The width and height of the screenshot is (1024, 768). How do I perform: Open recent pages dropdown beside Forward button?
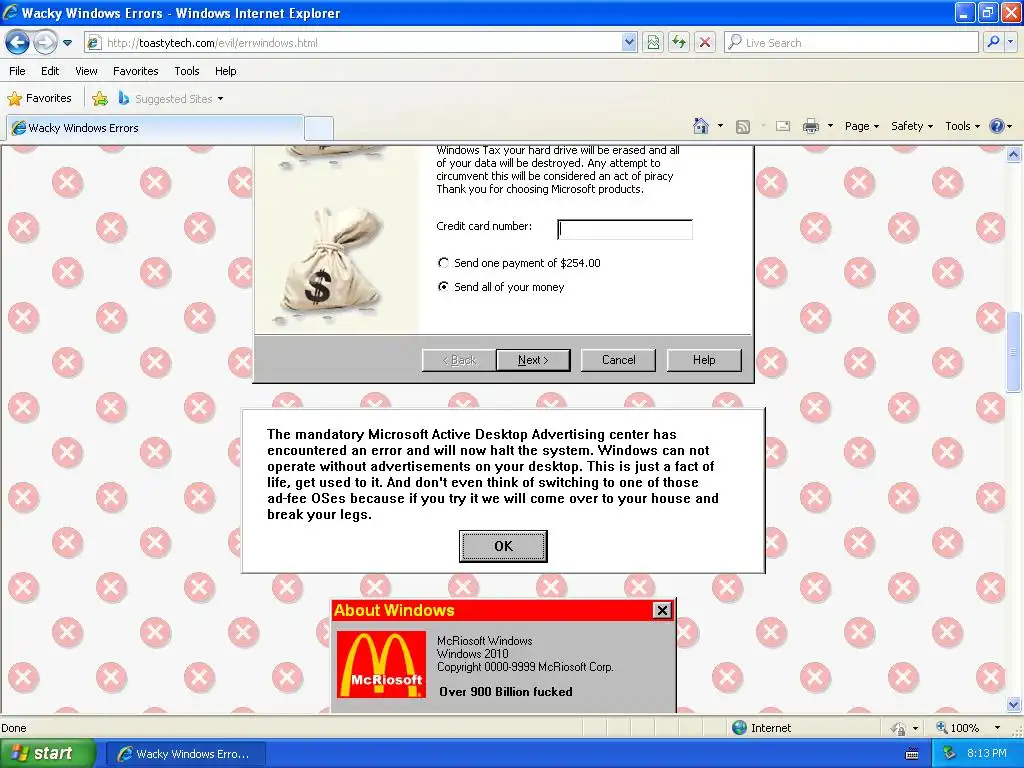point(67,43)
